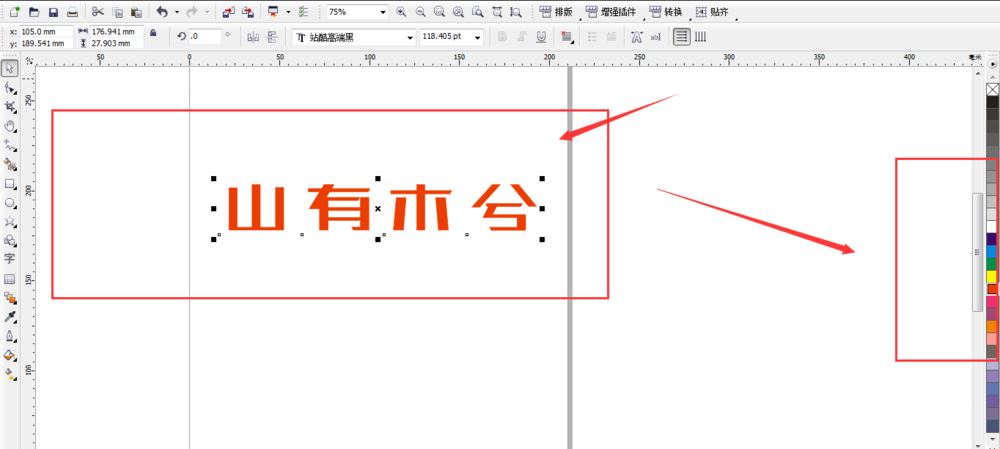This screenshot has height=449, width=1000.
Task: Open a file with folder icon
Action: [x=34, y=11]
